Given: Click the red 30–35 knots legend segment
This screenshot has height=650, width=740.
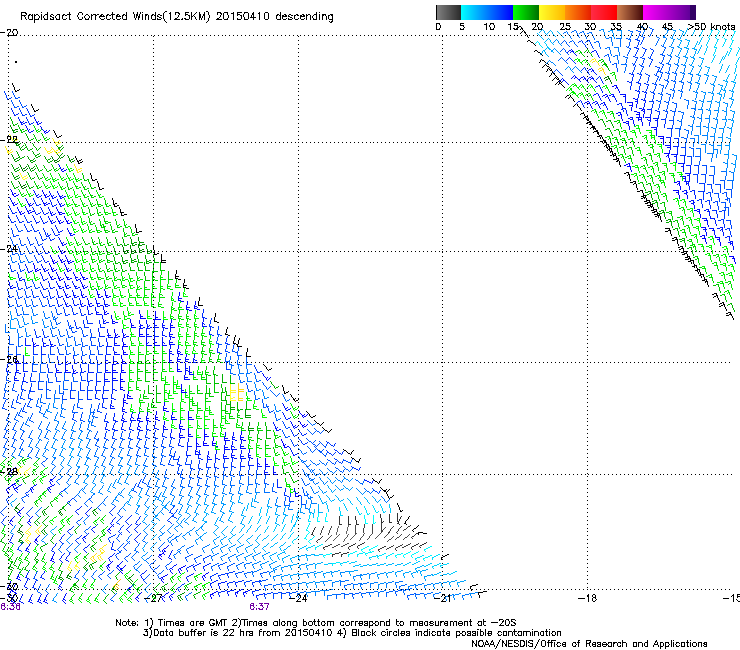Looking at the screenshot, I should tap(604, 12).
